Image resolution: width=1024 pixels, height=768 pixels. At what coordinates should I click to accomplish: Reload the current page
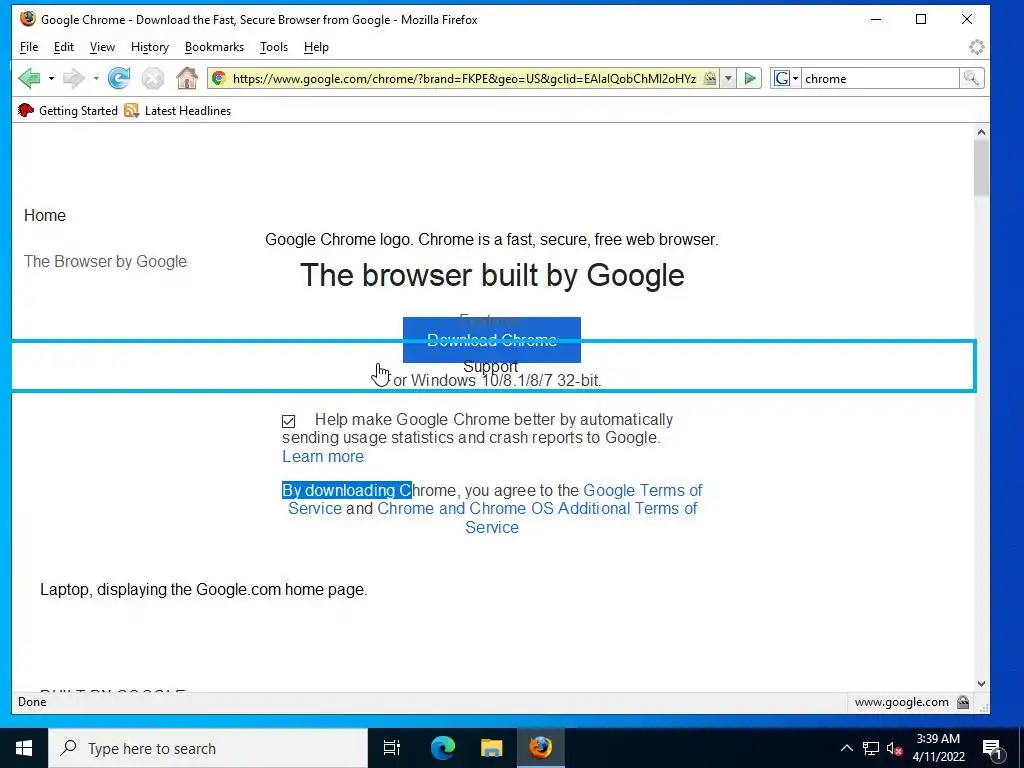119,78
